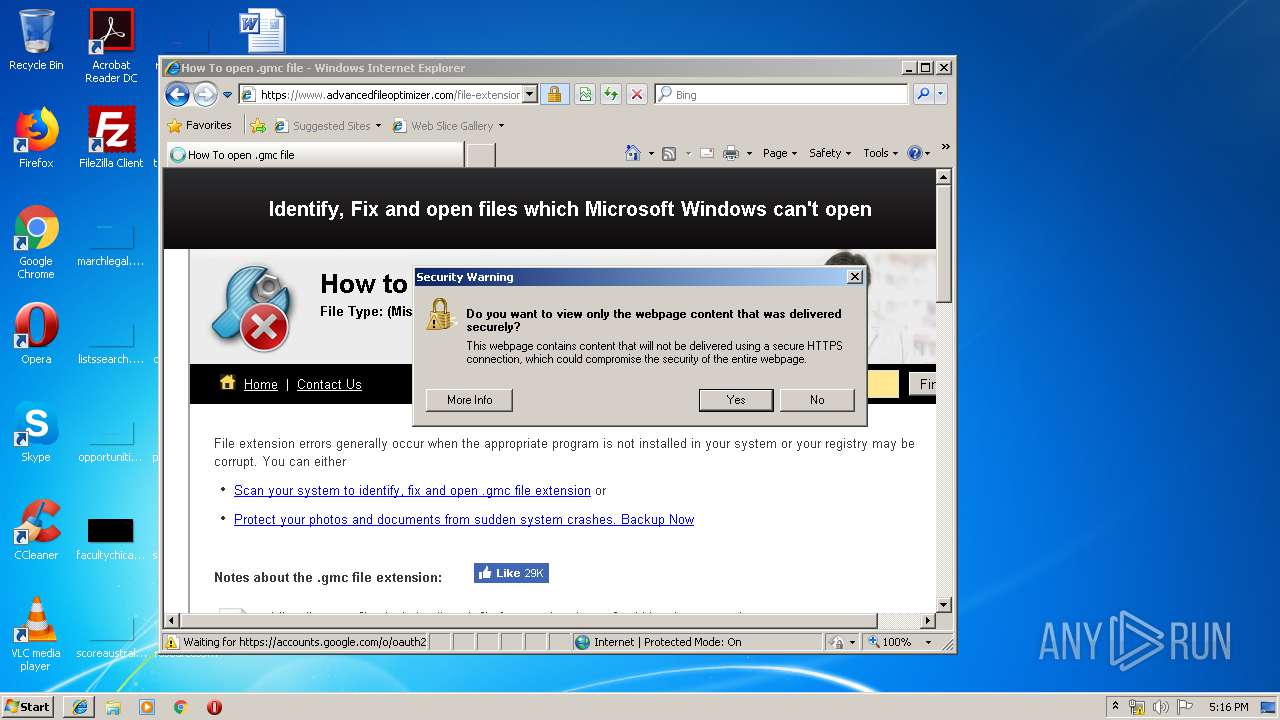Screen dimensions: 1280x720
Task: Click More Info in the Security Warning
Action: 469,400
